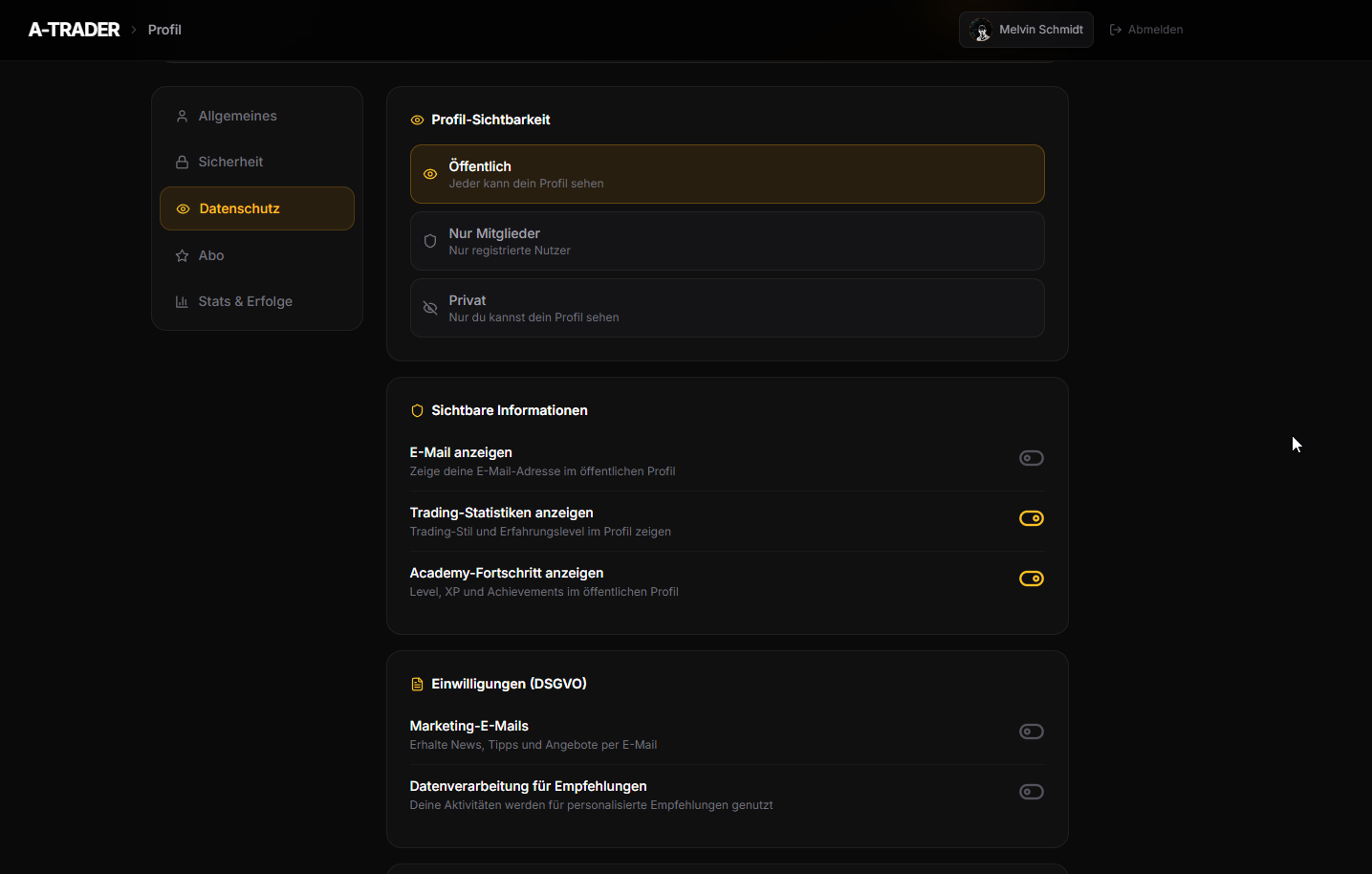Set profile visibility to Privat
Image resolution: width=1372 pixels, height=874 pixels.
(727, 308)
